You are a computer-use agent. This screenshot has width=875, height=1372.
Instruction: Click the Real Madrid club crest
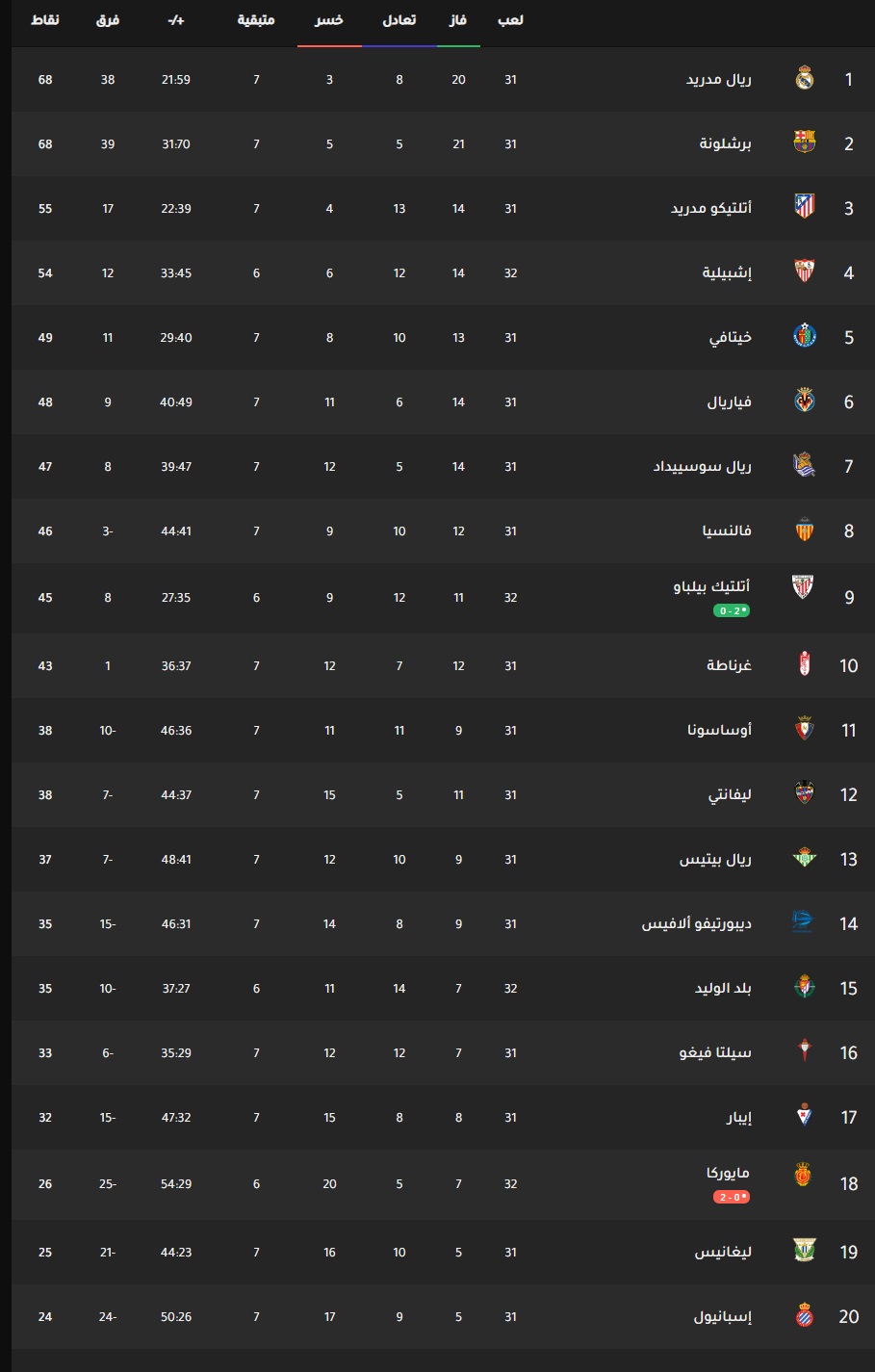pos(805,79)
